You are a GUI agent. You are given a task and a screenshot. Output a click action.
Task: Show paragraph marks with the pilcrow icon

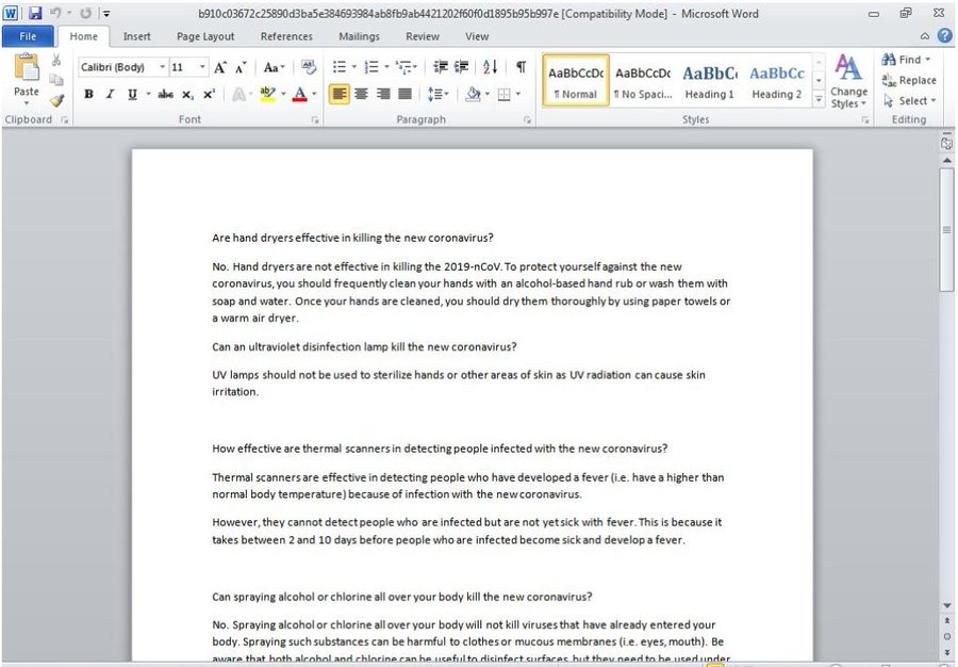click(x=521, y=67)
